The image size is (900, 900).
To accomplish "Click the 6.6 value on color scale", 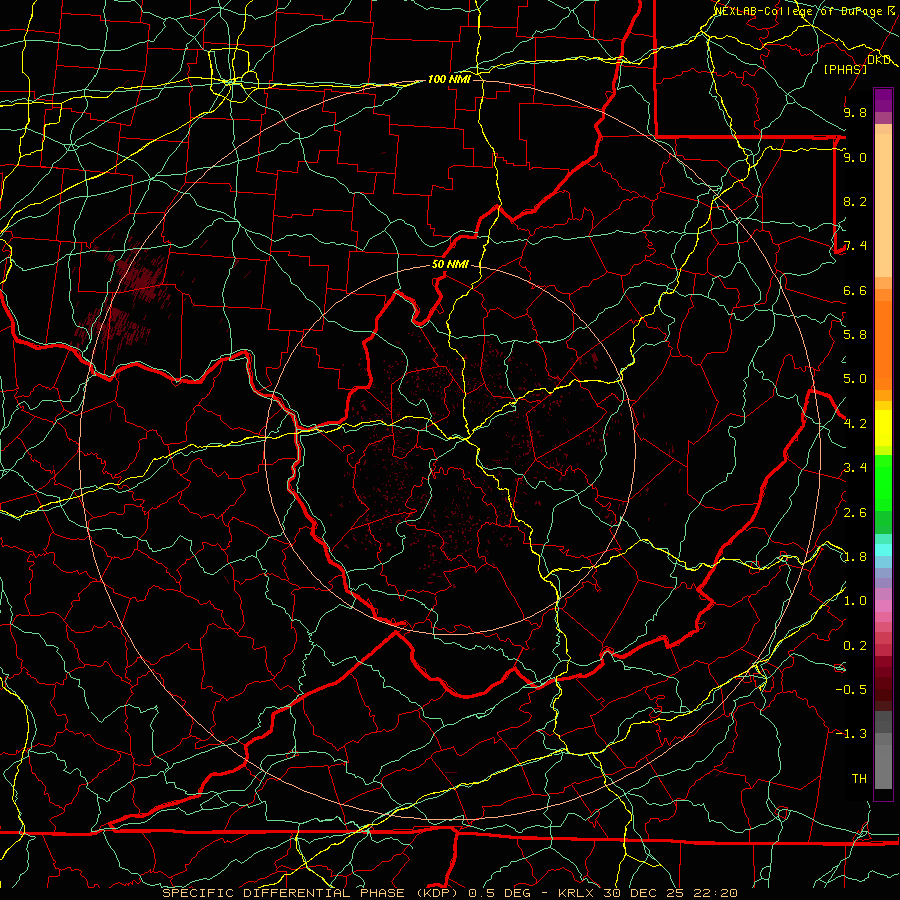I will [855, 290].
